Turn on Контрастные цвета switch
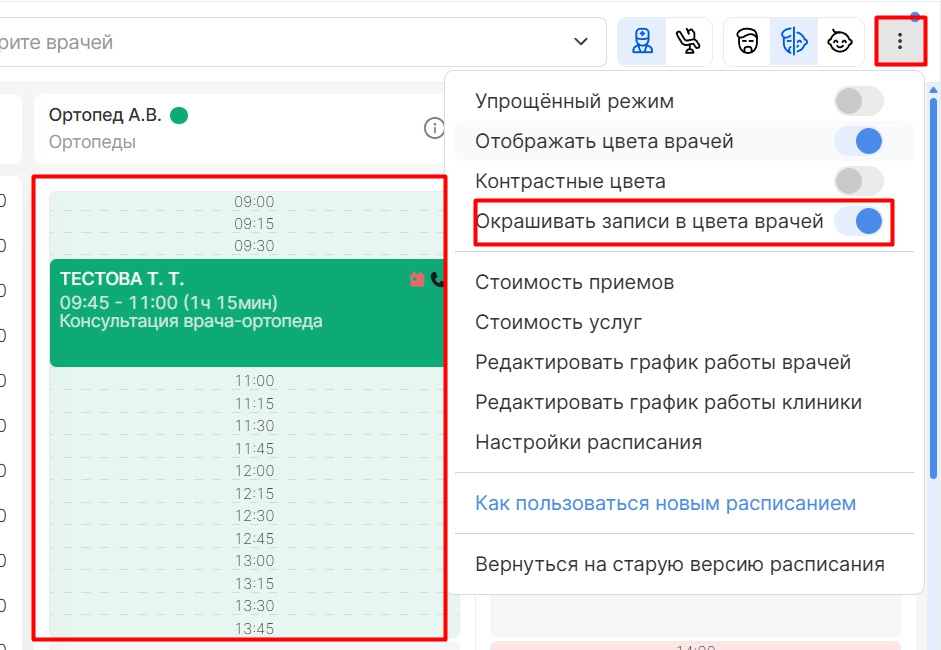This screenshot has width=941, height=650. point(859,181)
